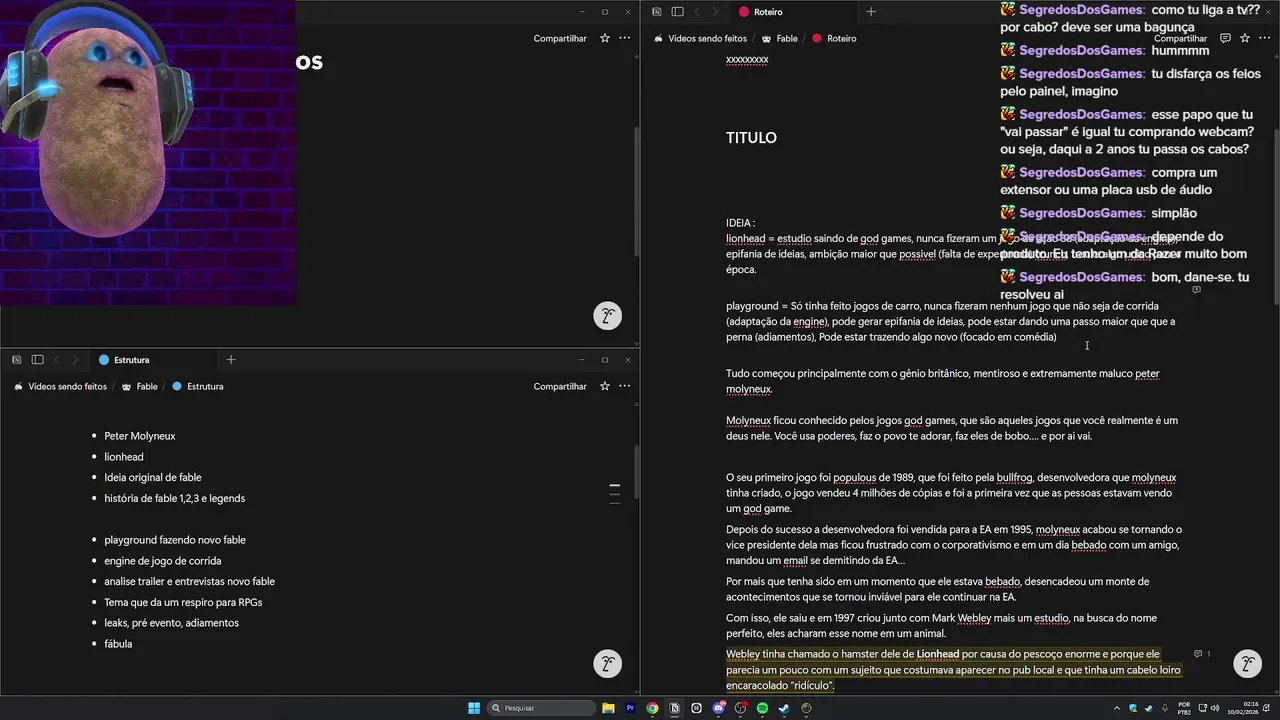
Task: Go back in Roteiro window
Action: tap(696, 12)
